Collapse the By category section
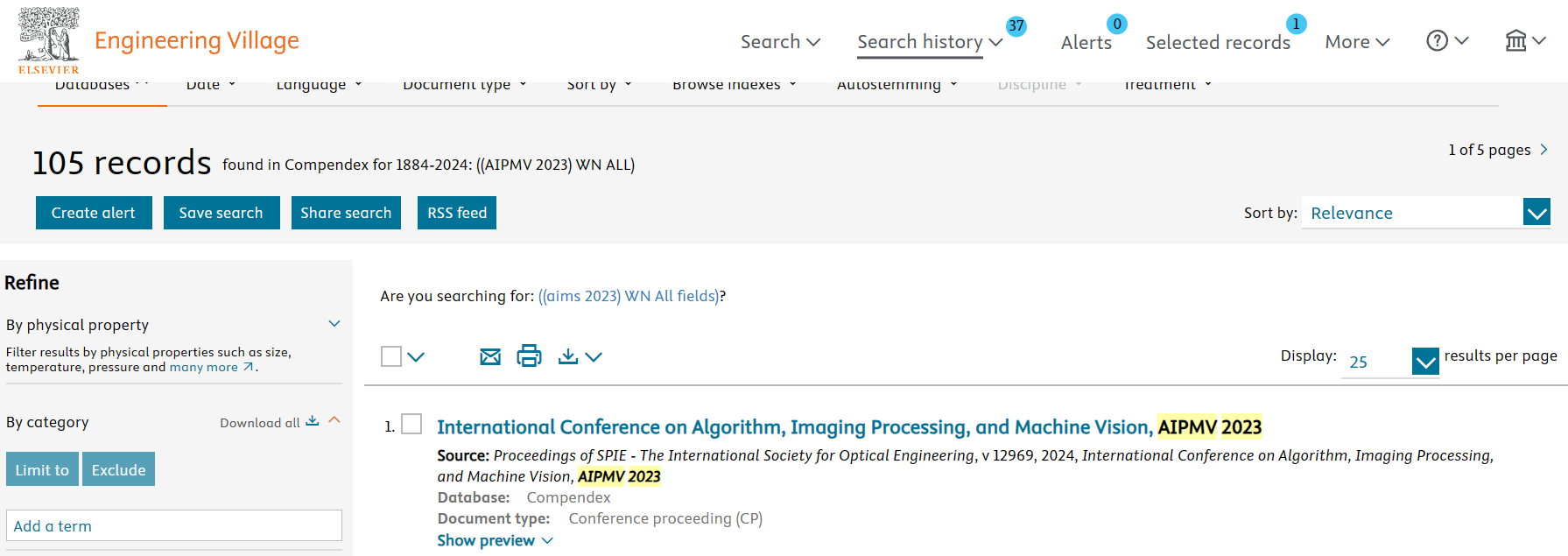1568x556 pixels. (x=334, y=421)
